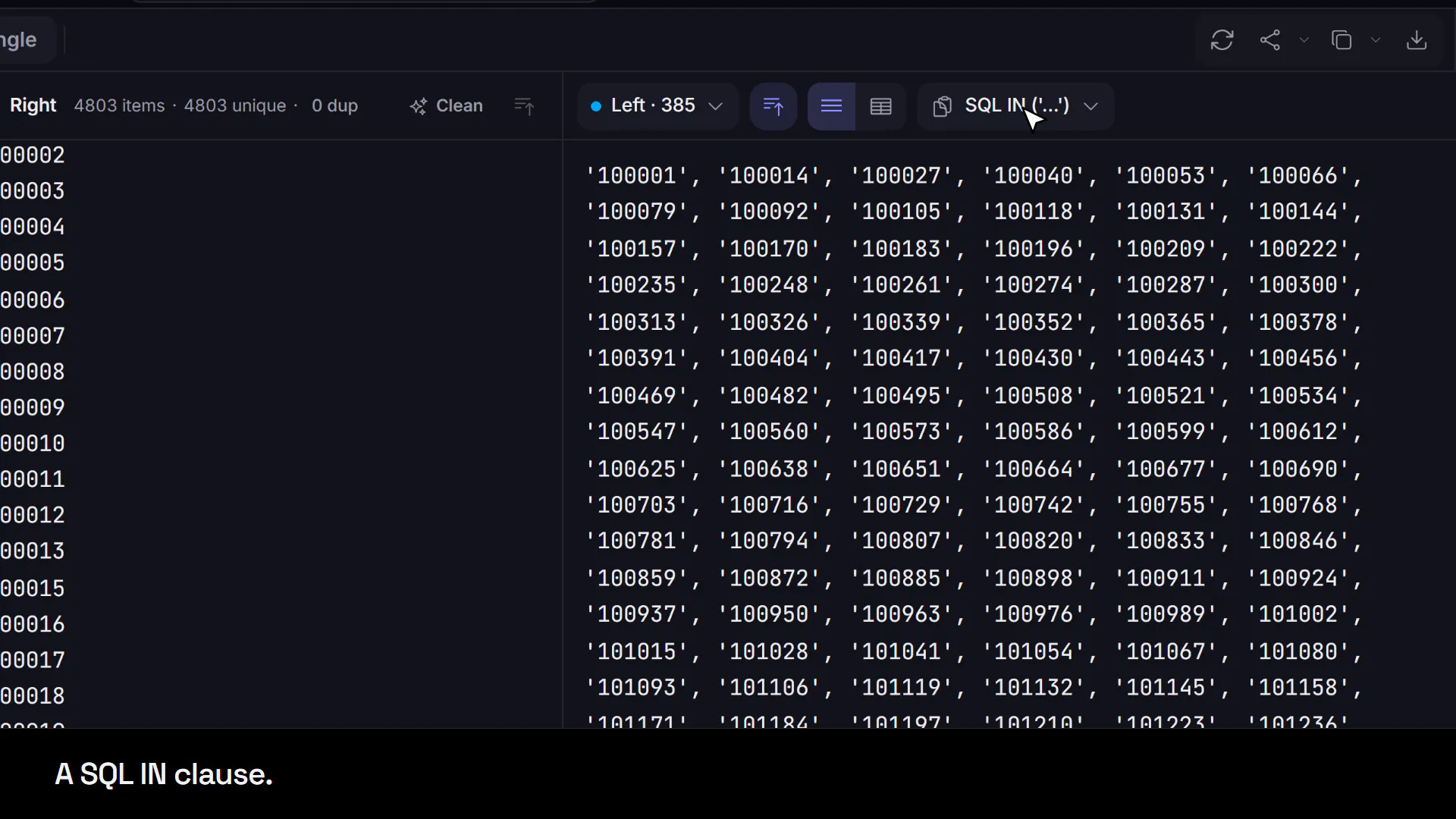Click value '100066' in SQL output
This screenshot has height=819, width=1456.
(1298, 176)
